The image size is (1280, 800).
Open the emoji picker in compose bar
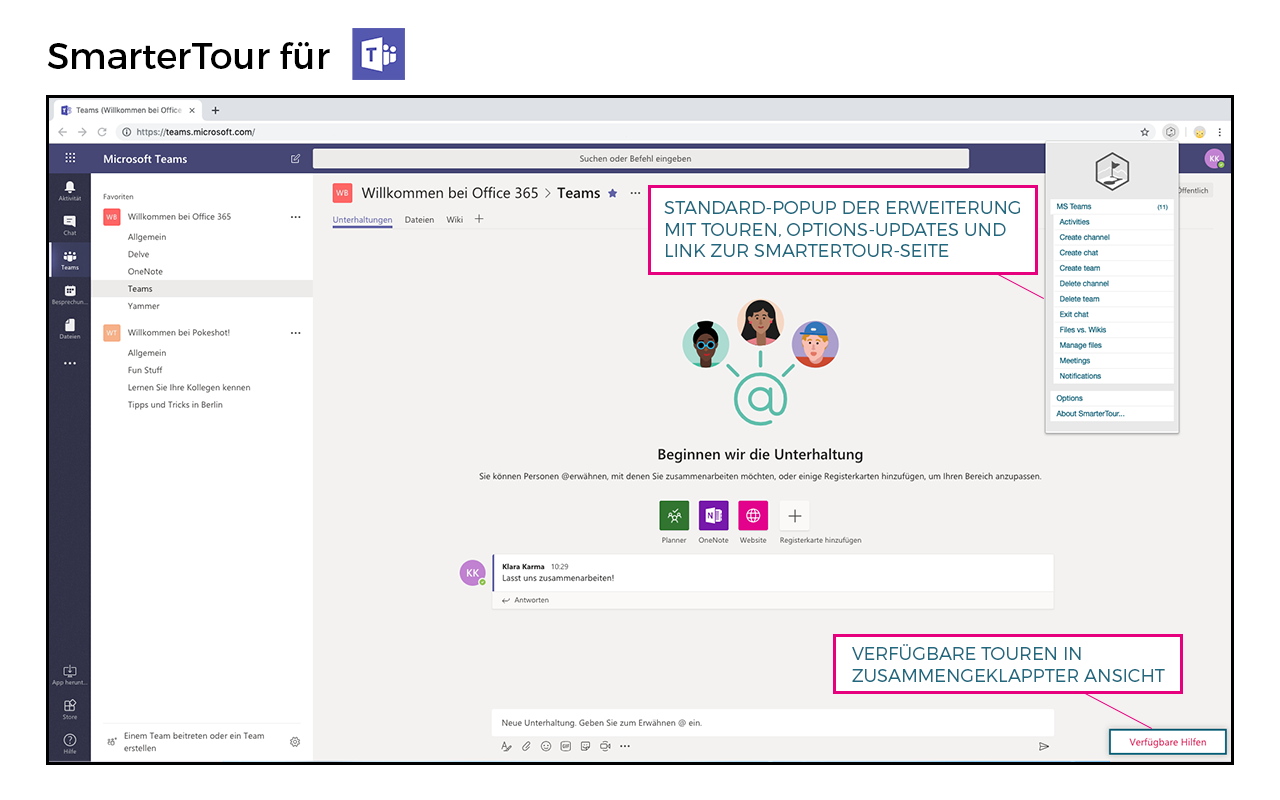[546, 746]
